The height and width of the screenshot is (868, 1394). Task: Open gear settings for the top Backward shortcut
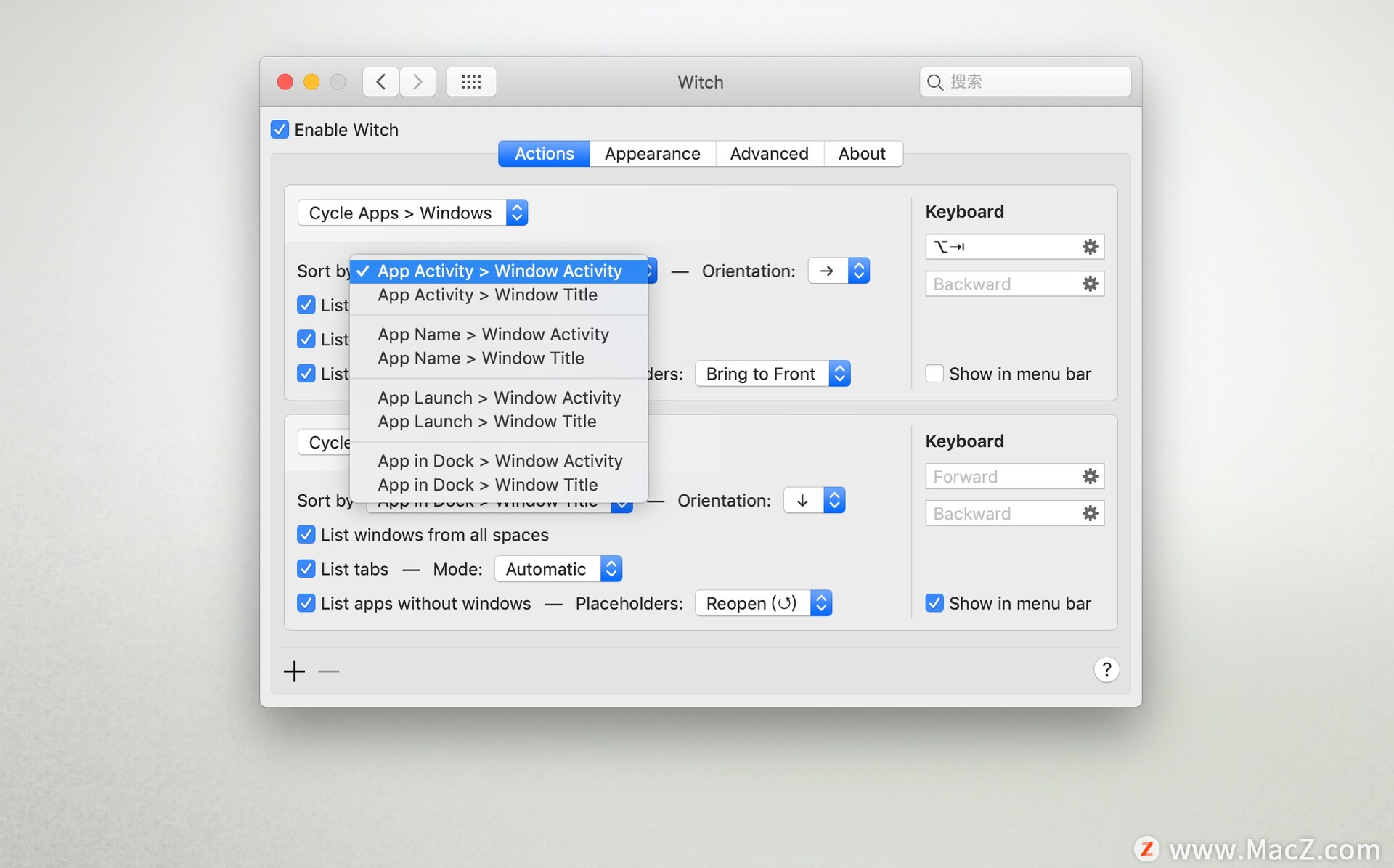[x=1090, y=284]
